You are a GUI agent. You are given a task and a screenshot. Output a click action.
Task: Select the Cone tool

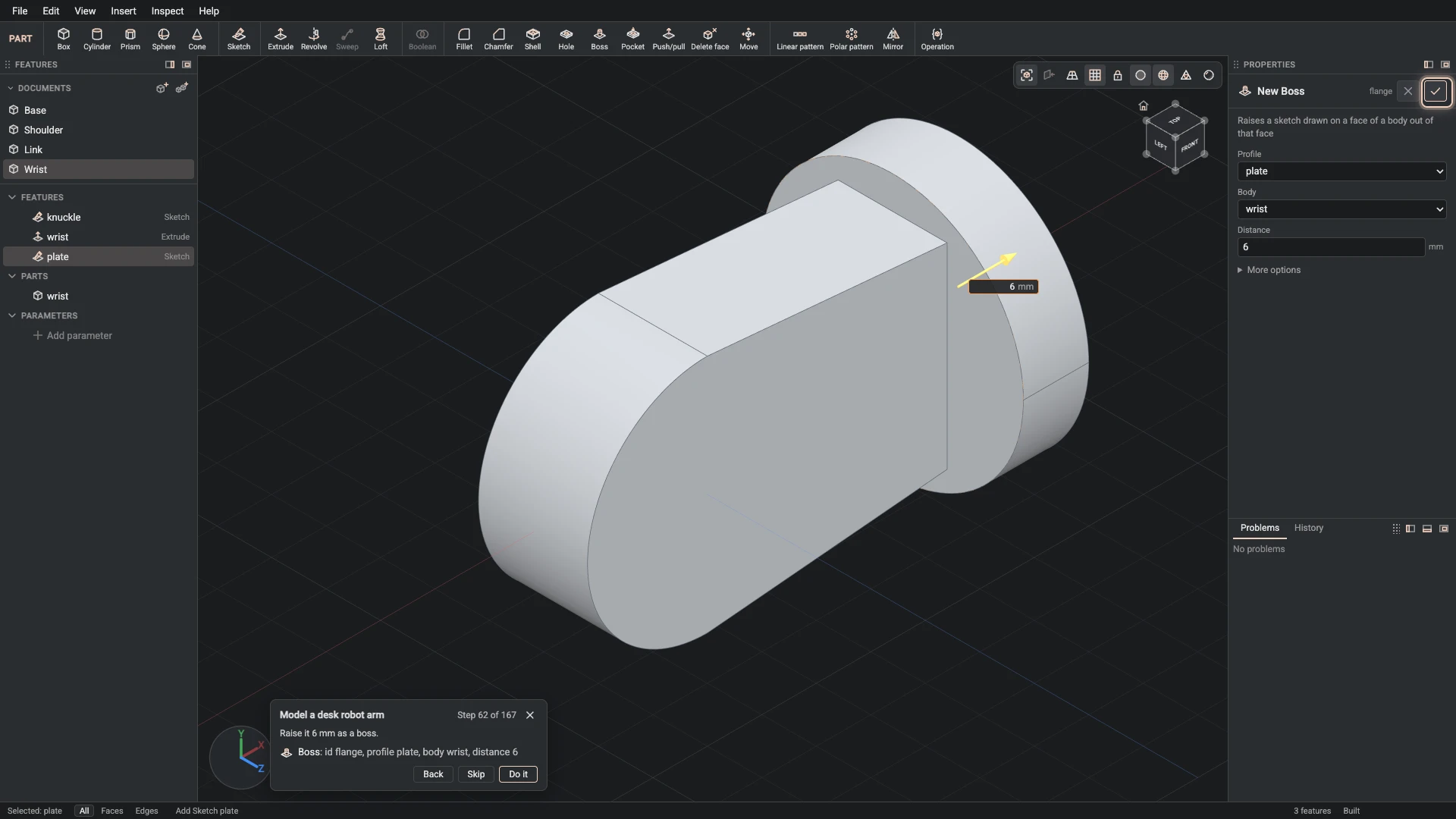197,39
